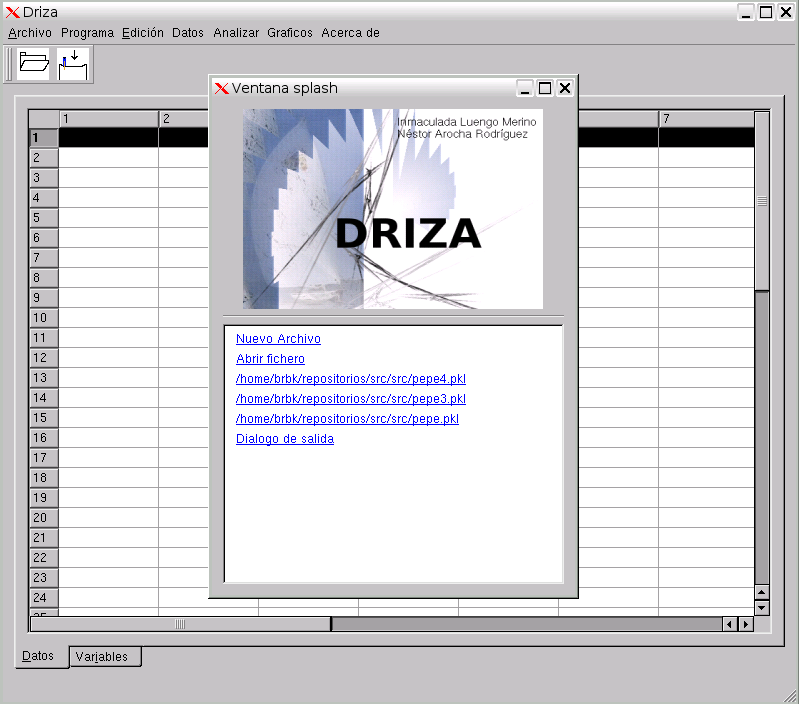
Task: Click the DRIZA splash image
Action: [393, 209]
